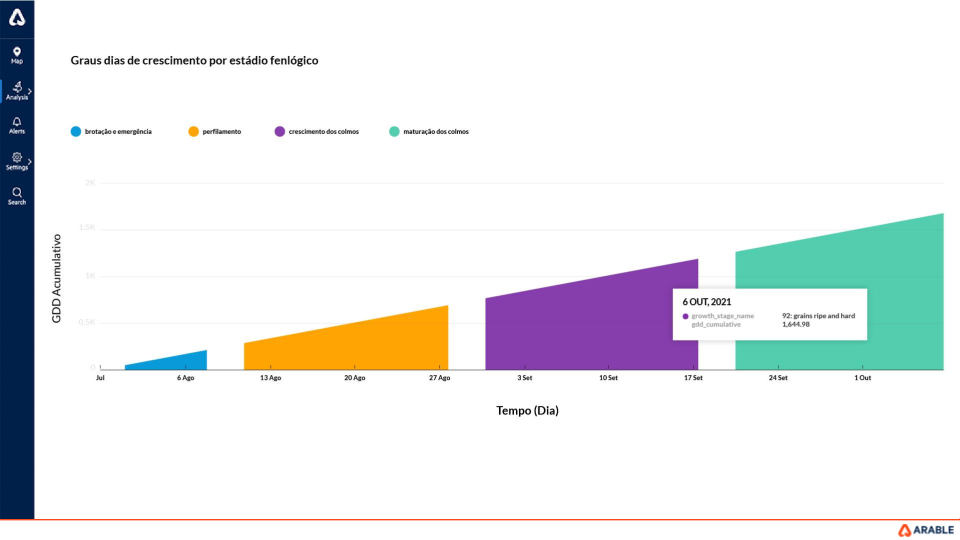
Task: Open Search via the magnifier icon
Action: (x=17, y=192)
